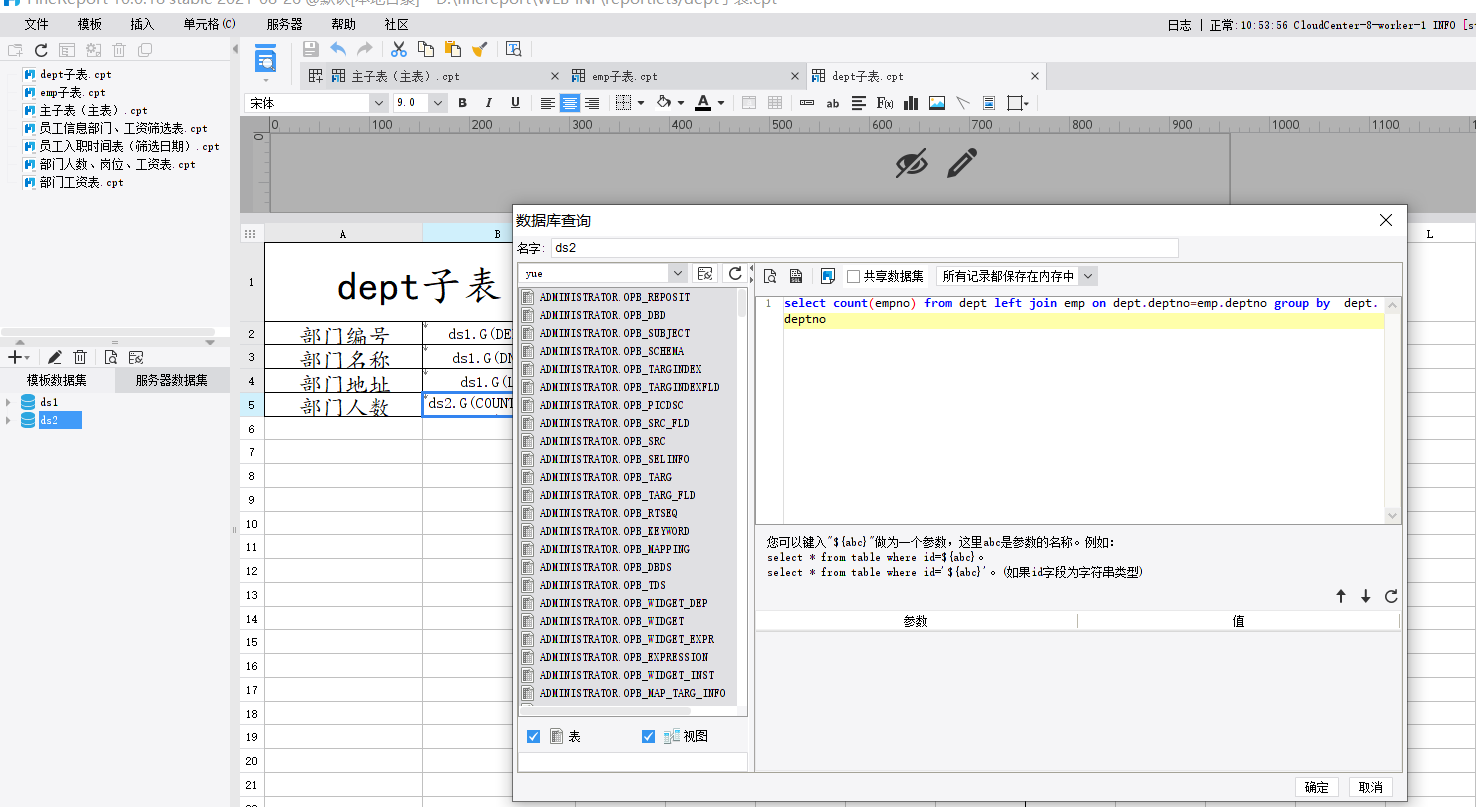
Task: Open the 帮助 menu
Action: [x=343, y=24]
